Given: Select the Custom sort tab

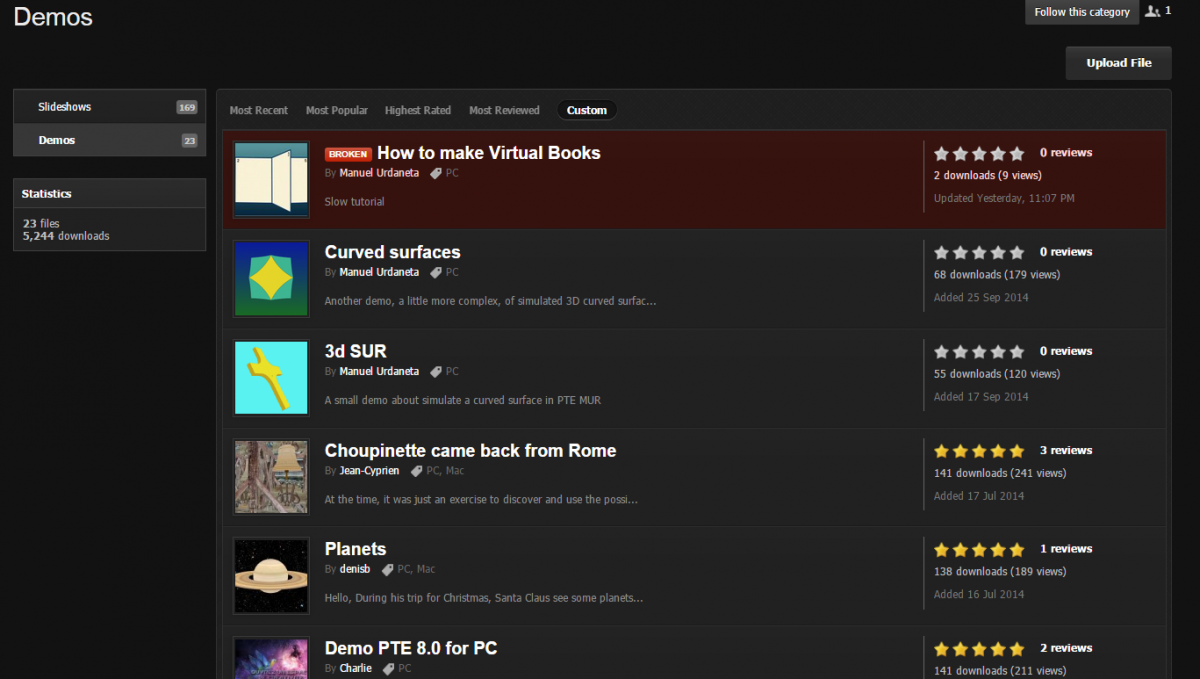Looking at the screenshot, I should pos(586,110).
